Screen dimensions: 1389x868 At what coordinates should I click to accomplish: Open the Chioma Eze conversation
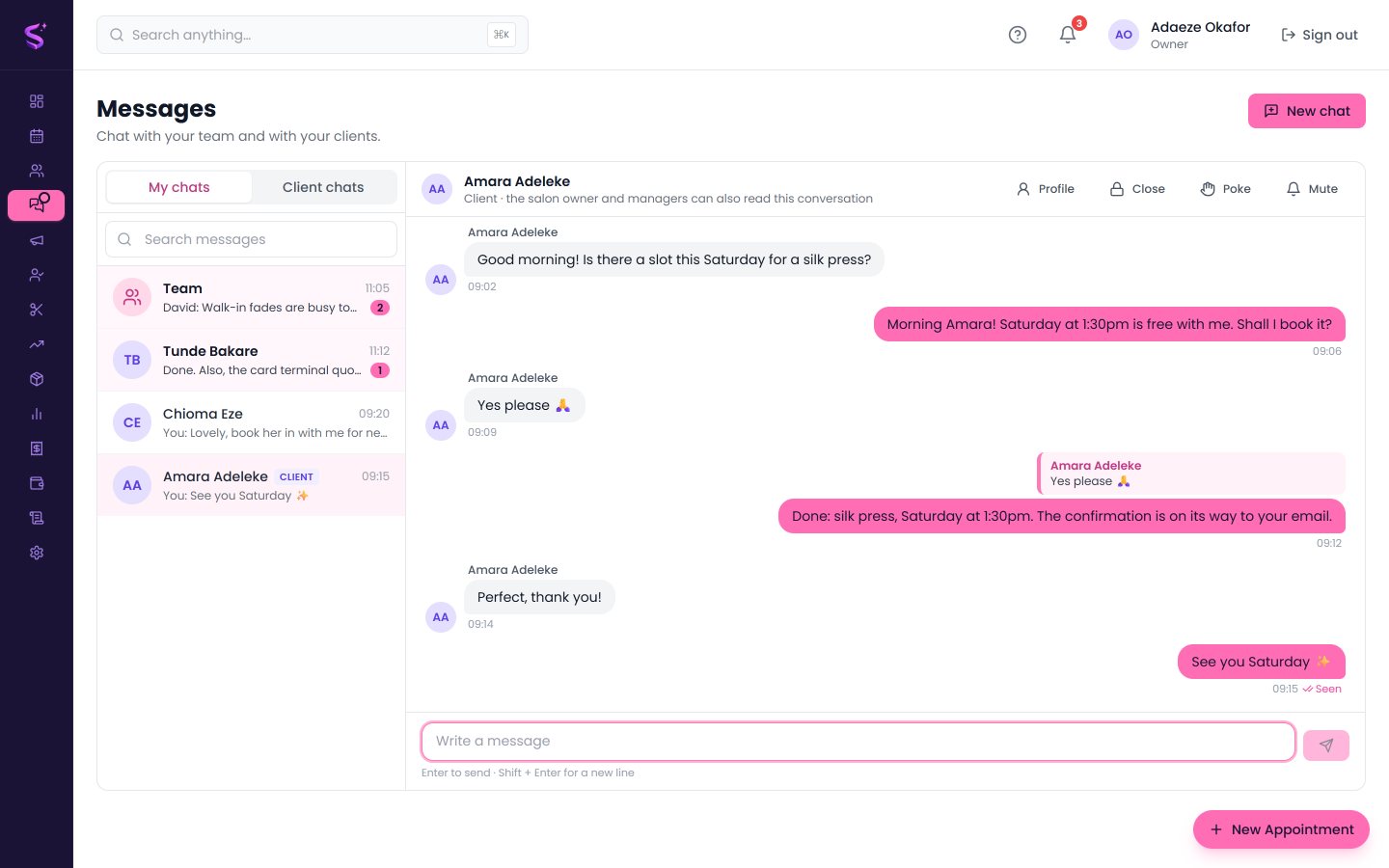(251, 422)
